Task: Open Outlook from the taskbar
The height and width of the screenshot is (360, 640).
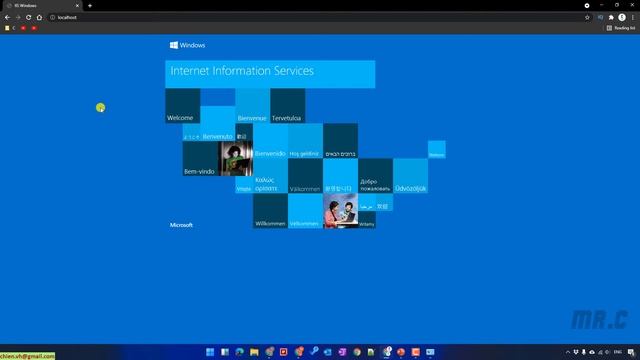Action: pos(328,352)
